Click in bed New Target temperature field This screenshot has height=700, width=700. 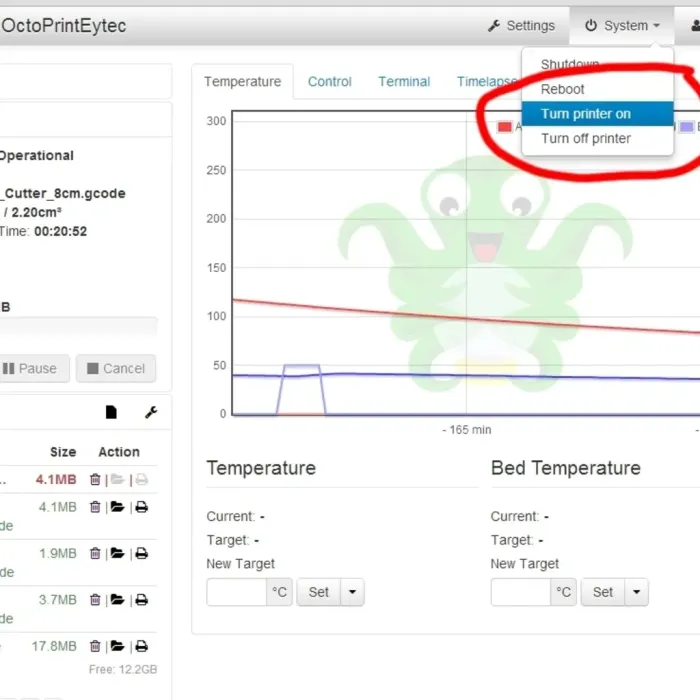tap(521, 592)
